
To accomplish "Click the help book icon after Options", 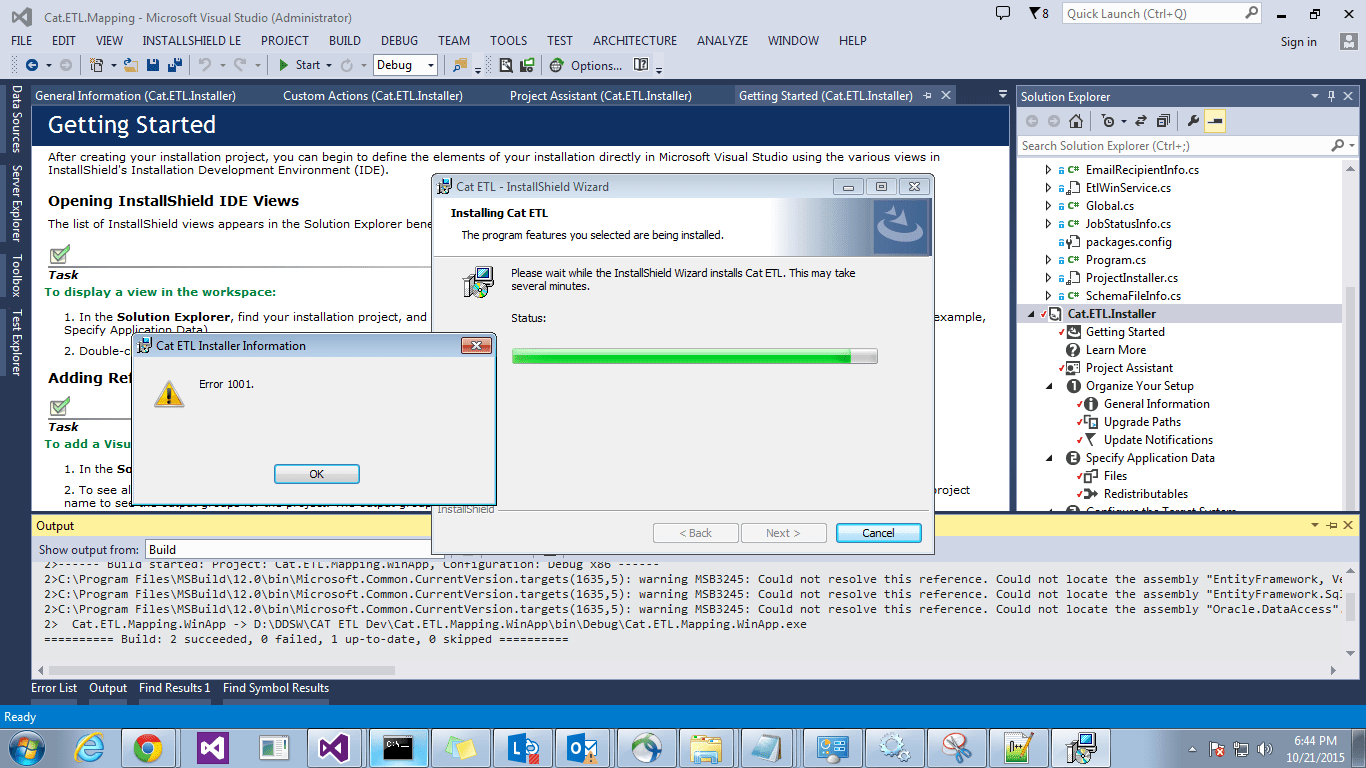I will click(x=641, y=65).
